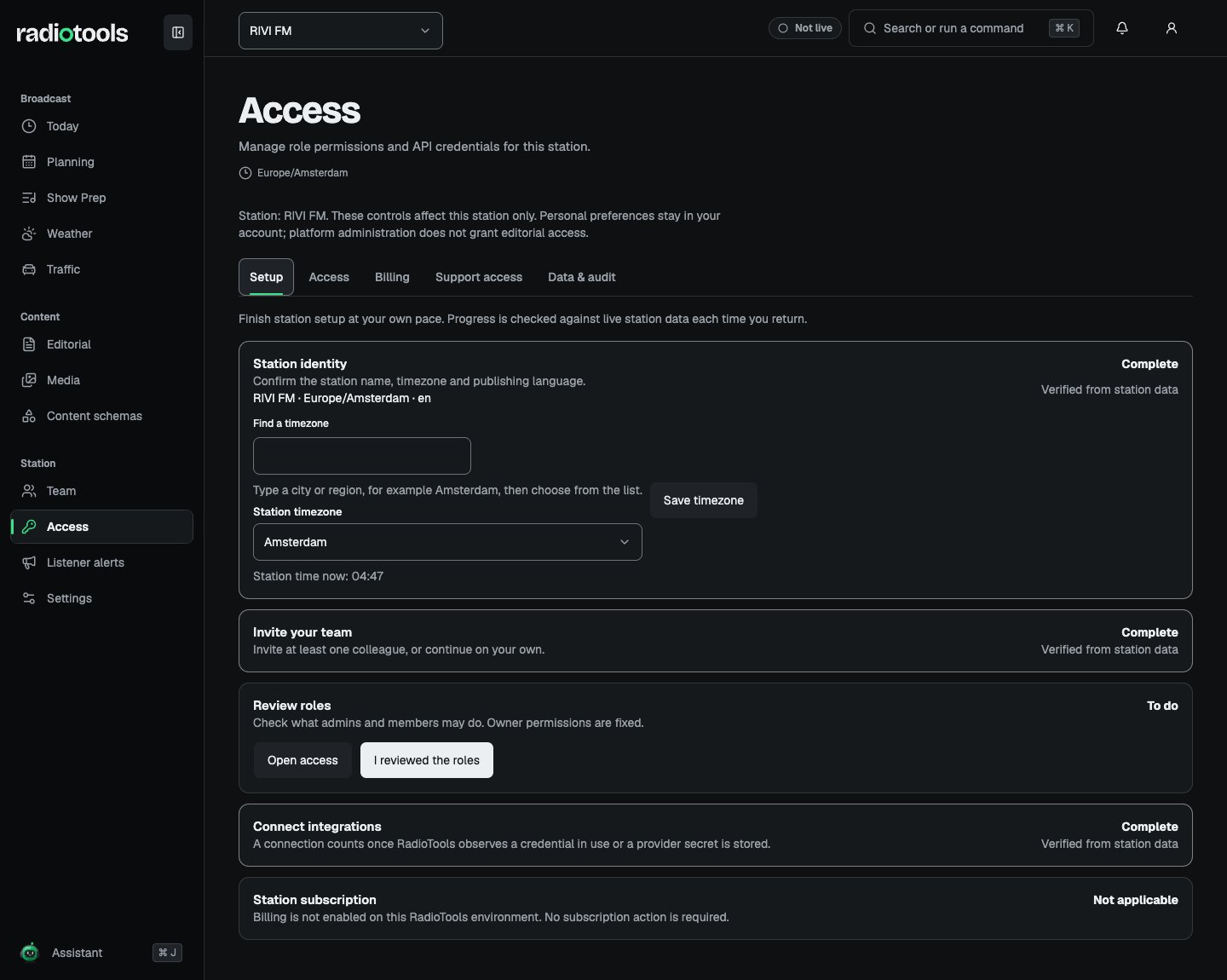The height and width of the screenshot is (980, 1227).
Task: Open the Assistant robot icon
Action: [x=30, y=953]
